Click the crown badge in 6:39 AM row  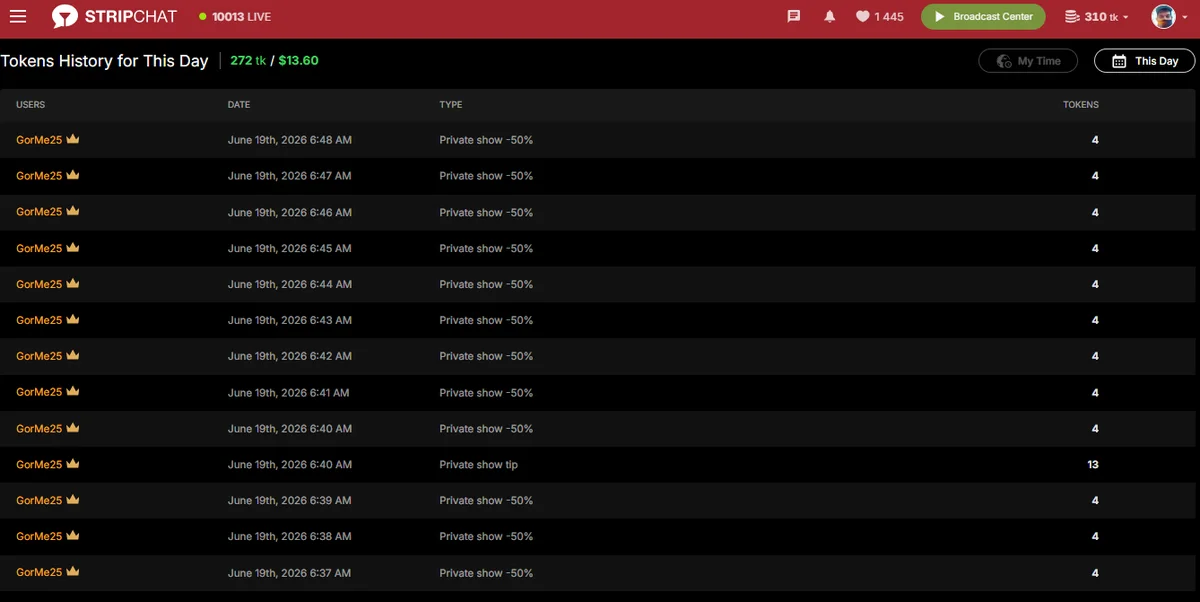(73, 499)
